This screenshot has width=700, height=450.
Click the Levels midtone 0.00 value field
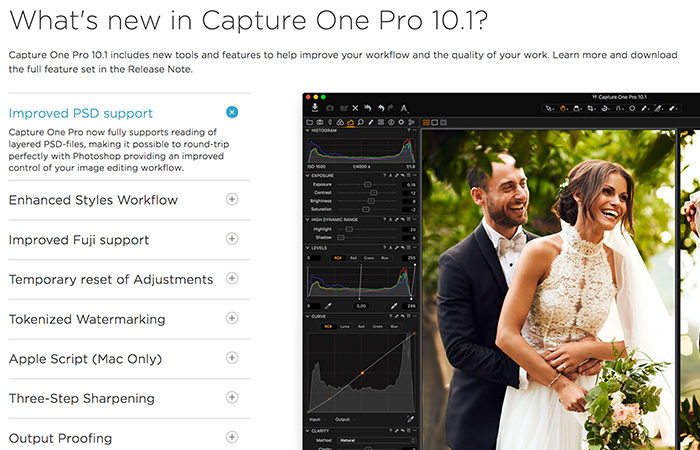pyautogui.click(x=361, y=306)
